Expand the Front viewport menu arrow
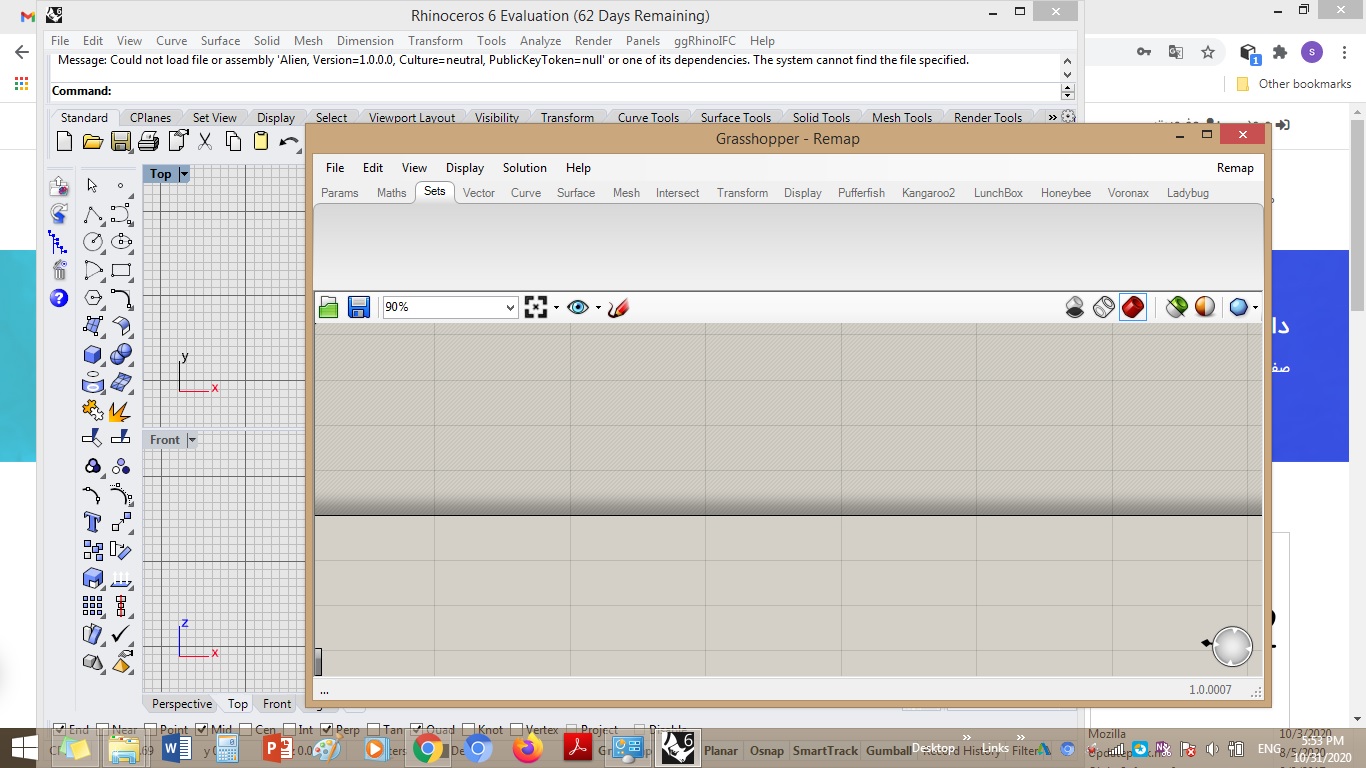Viewport: 1366px width, 768px height. (192, 440)
